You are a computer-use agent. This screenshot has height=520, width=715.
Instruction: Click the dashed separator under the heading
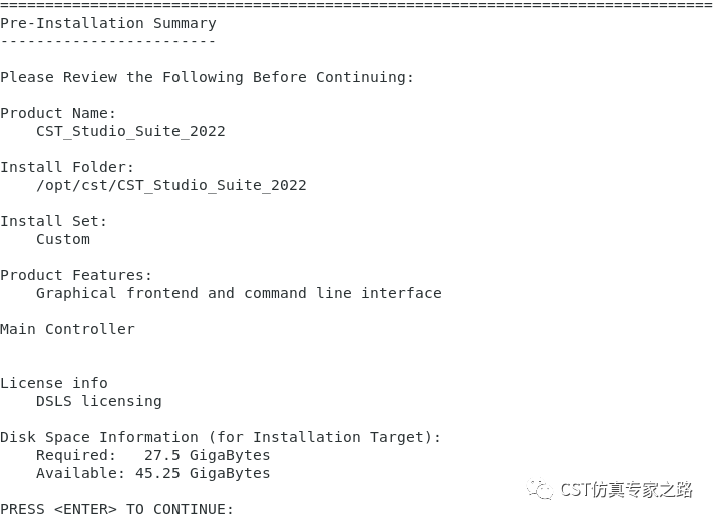(108, 42)
